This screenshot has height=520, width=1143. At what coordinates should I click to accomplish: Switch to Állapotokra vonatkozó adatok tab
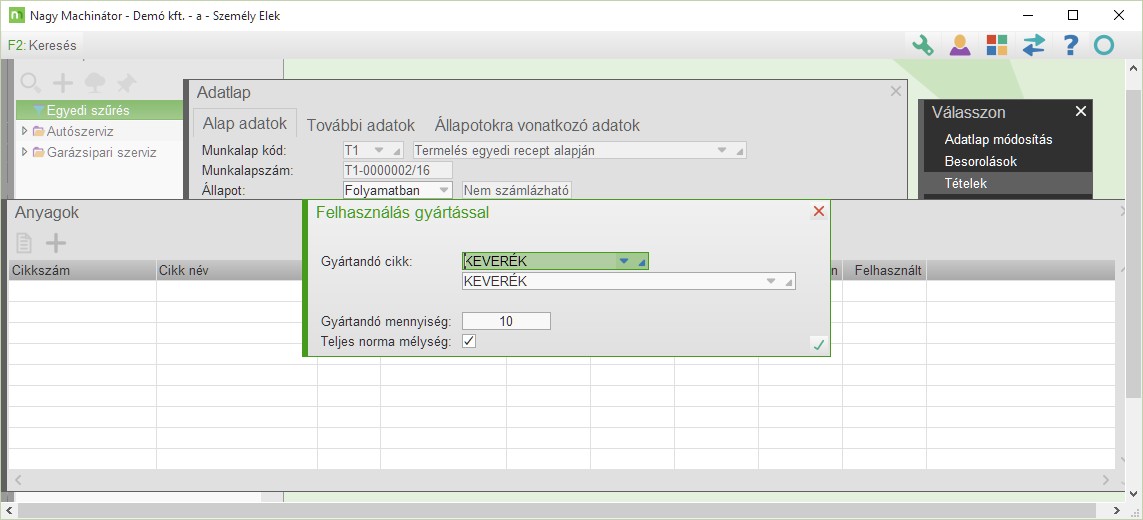tap(537, 125)
